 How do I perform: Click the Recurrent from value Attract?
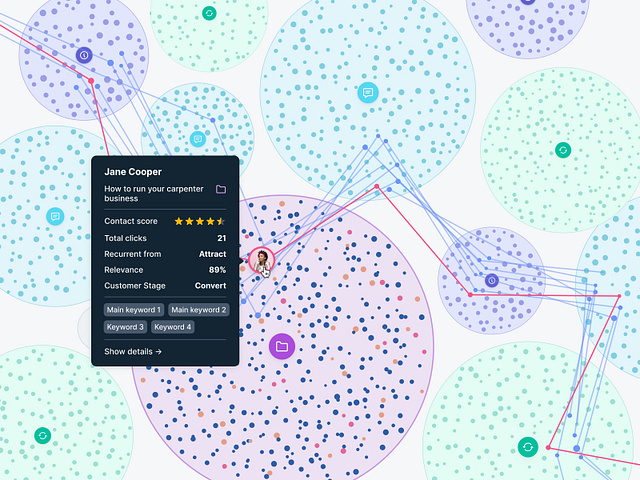pos(212,254)
